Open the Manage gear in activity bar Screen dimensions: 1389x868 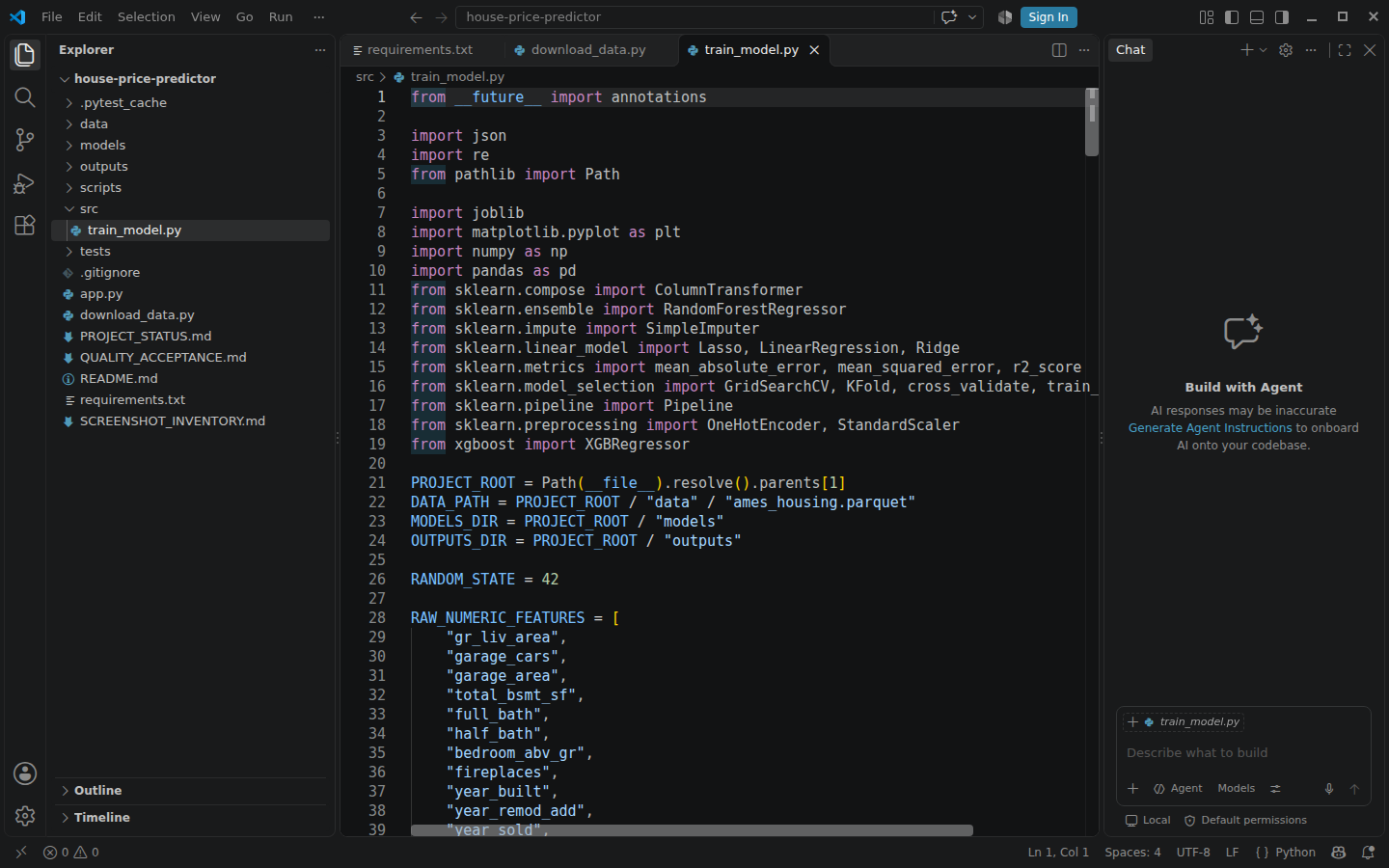(25, 816)
